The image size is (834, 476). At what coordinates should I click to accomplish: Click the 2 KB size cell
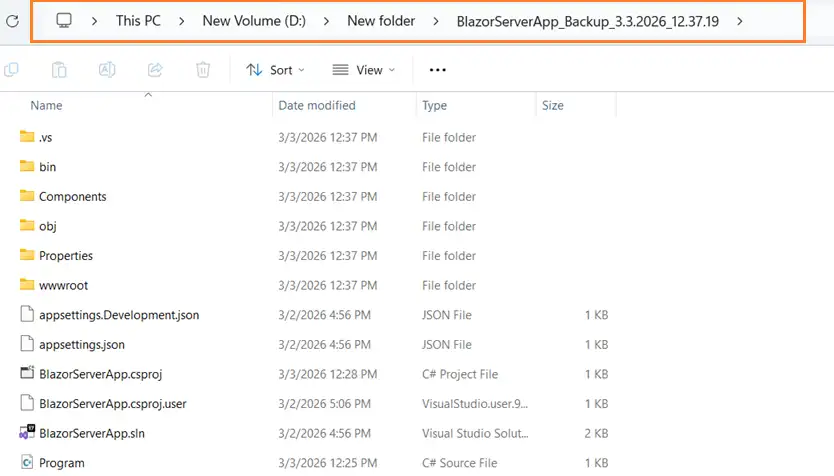[x=596, y=433]
